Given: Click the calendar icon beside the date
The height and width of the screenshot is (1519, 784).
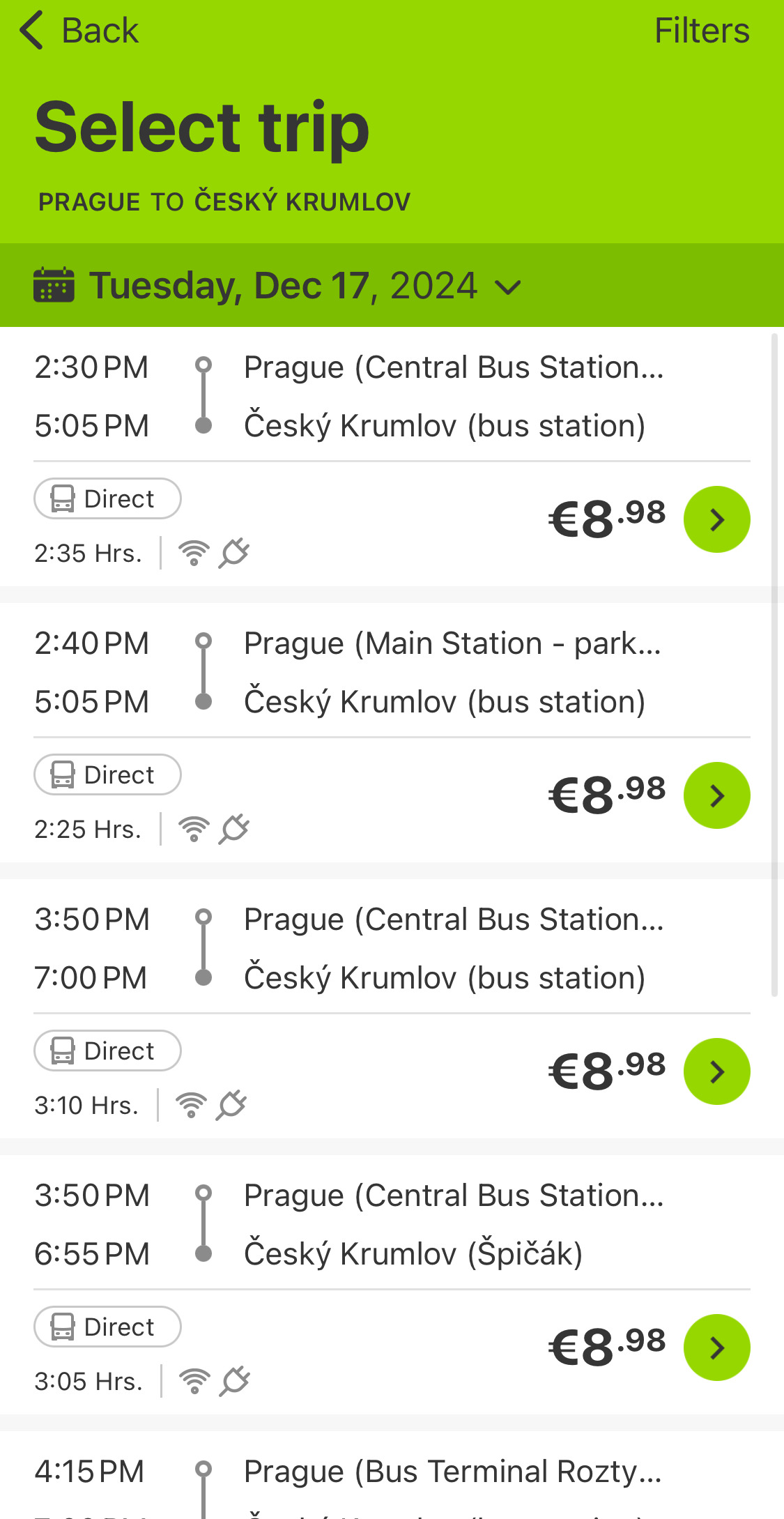Looking at the screenshot, I should 54,285.
